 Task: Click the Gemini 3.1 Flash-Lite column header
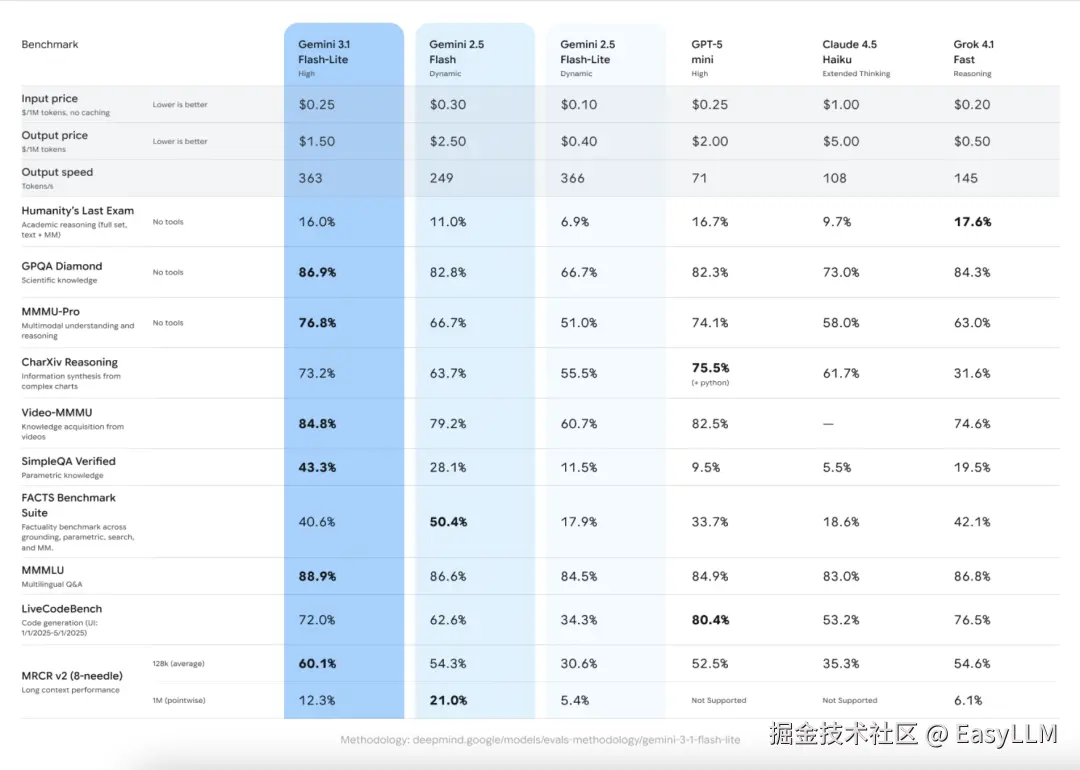(324, 58)
